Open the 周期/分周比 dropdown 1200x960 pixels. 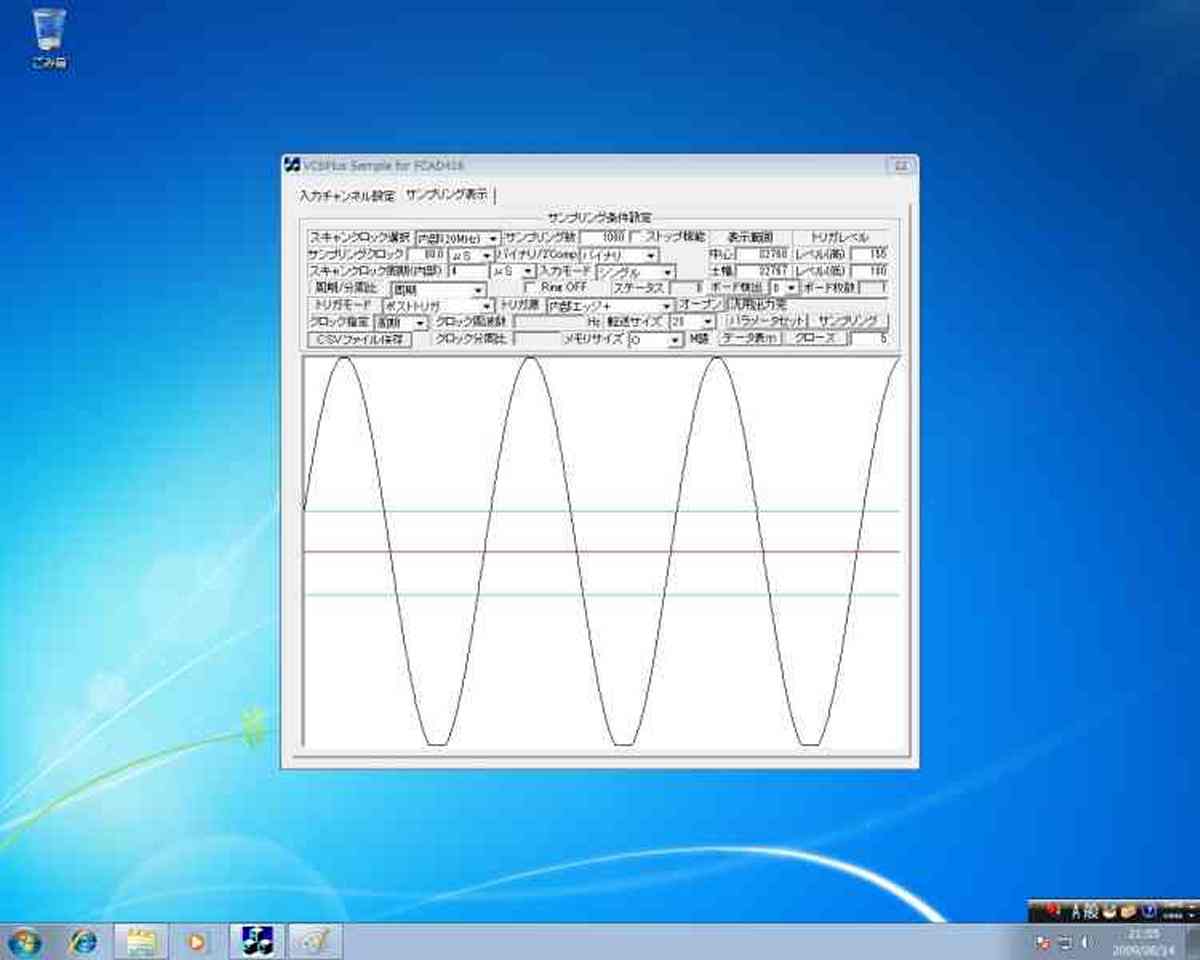(x=437, y=289)
